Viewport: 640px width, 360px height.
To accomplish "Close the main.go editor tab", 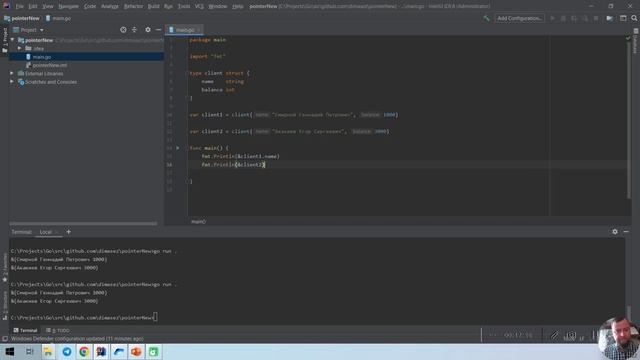I will (199, 30).
